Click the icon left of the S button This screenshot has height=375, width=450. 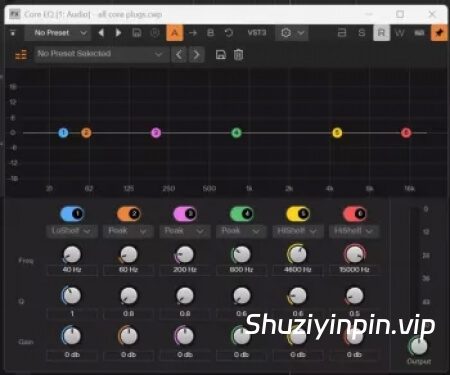click(x=342, y=33)
